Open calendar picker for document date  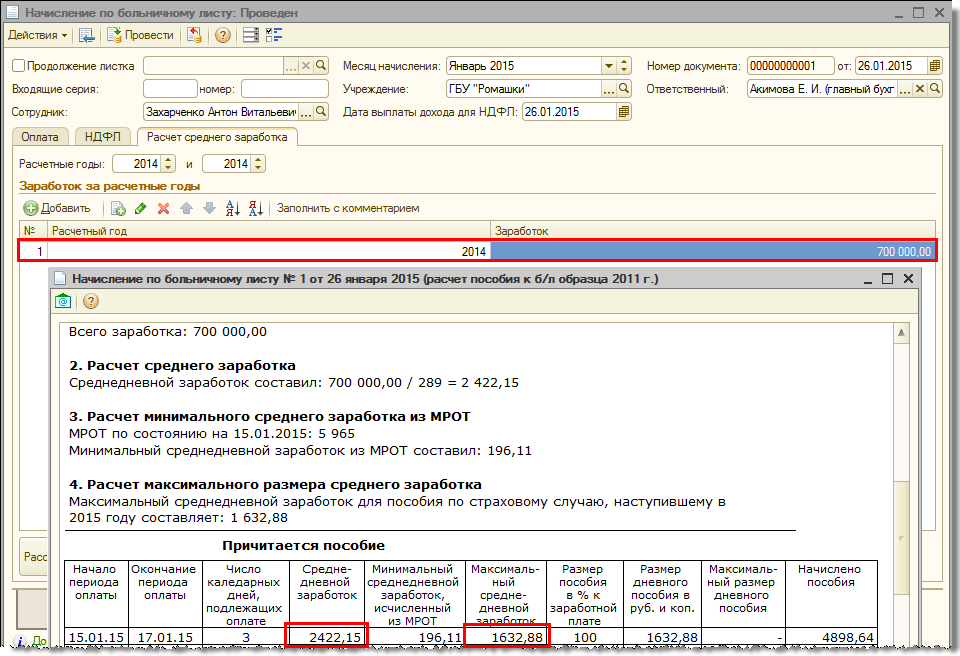pyautogui.click(x=935, y=66)
